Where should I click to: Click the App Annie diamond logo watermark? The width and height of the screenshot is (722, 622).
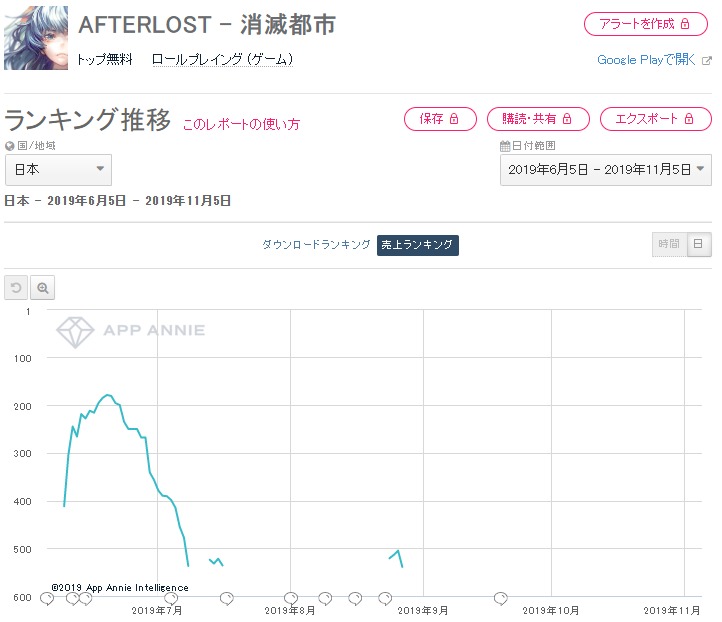point(75,331)
